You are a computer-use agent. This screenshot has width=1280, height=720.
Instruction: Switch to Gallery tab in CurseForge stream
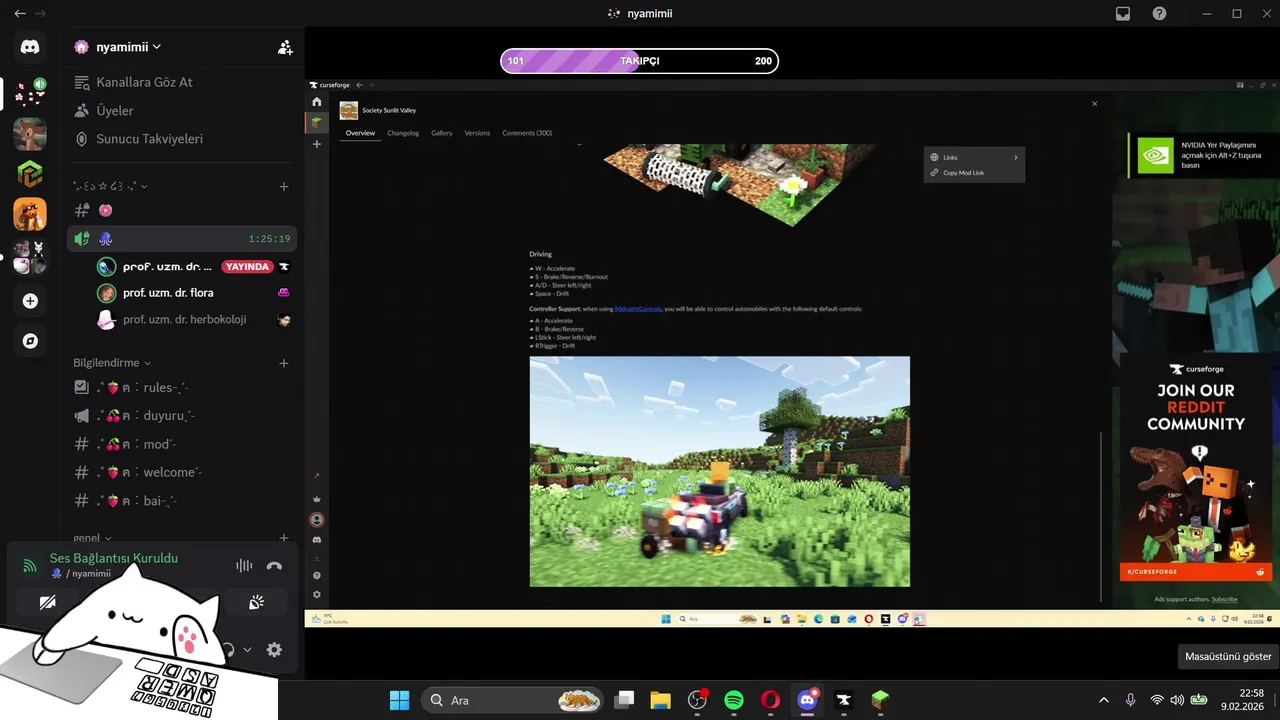442,133
